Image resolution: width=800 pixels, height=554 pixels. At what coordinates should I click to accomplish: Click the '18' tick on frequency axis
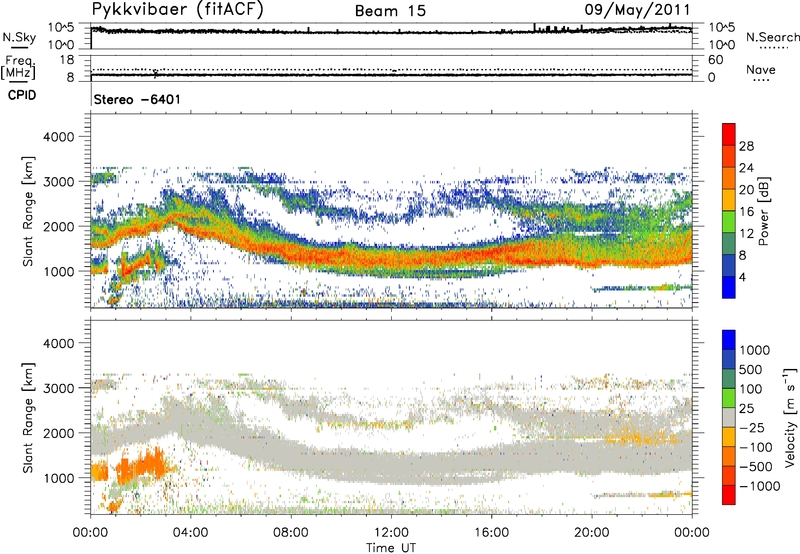pyautogui.click(x=67, y=60)
